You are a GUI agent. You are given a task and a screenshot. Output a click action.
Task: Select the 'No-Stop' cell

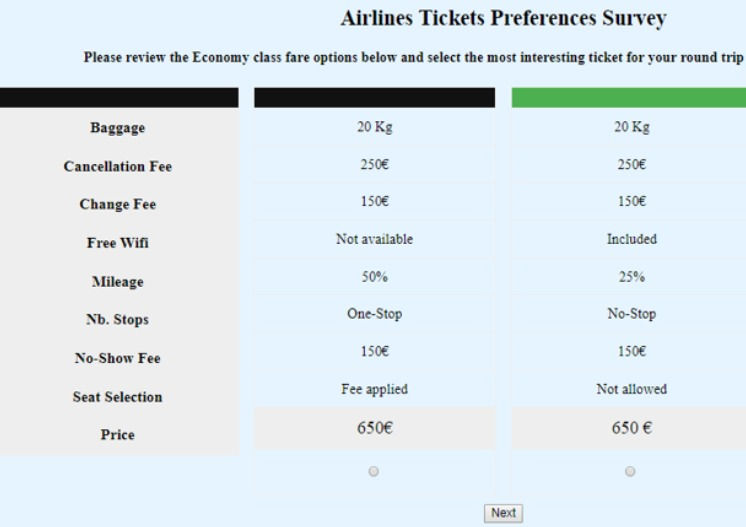pos(630,314)
